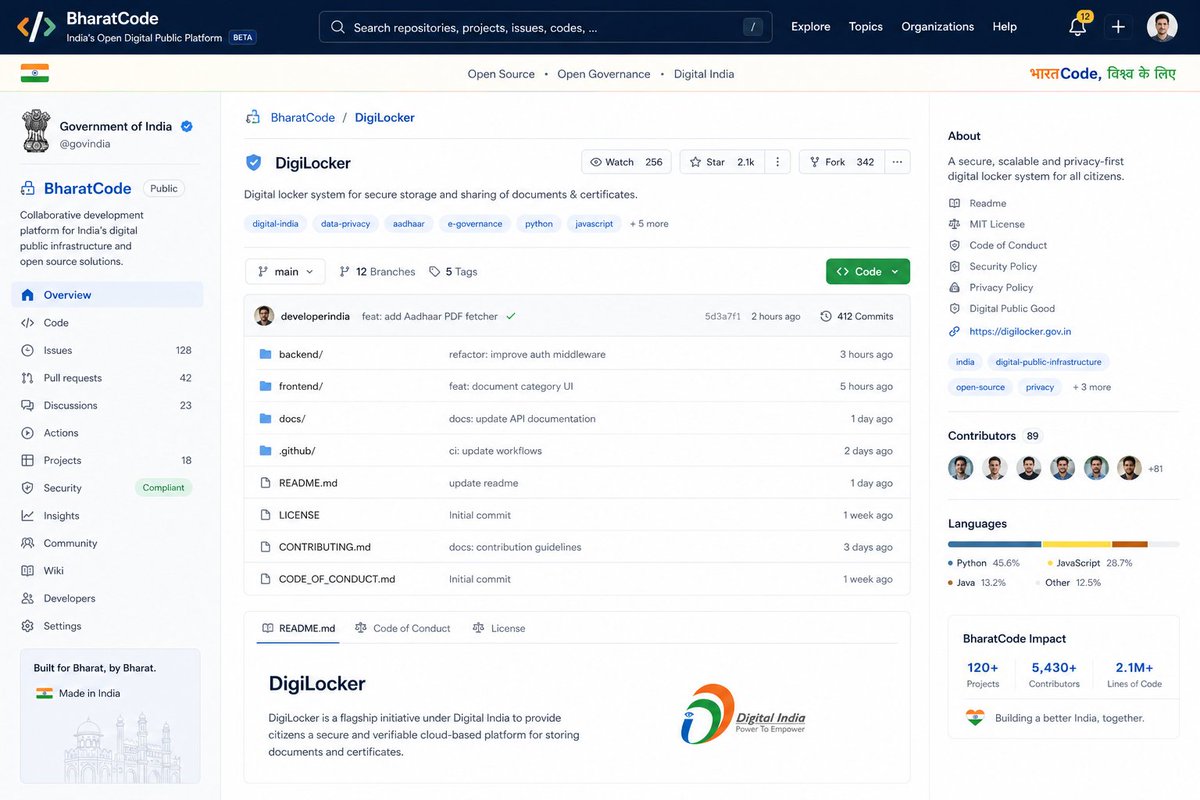The width and height of the screenshot is (1200, 800).
Task: Click the first contributor avatar
Action: point(960,468)
